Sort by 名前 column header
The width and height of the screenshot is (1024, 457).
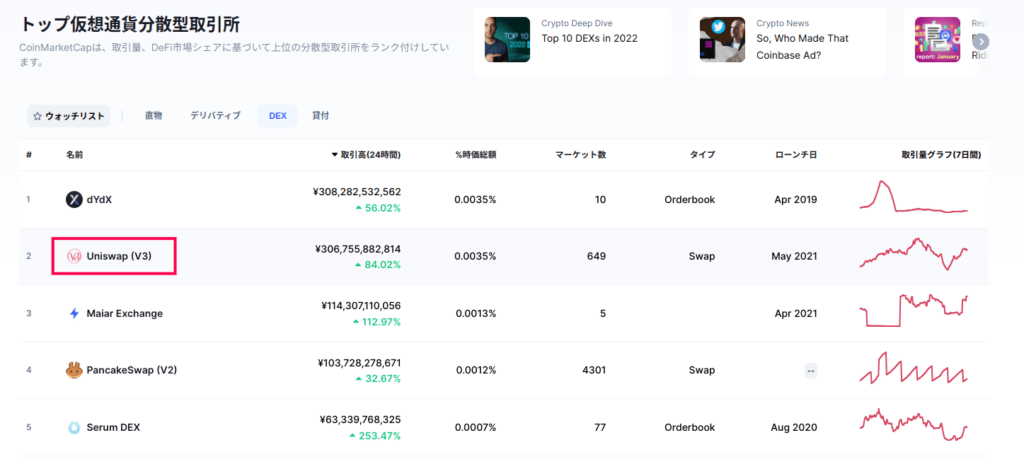(74, 155)
